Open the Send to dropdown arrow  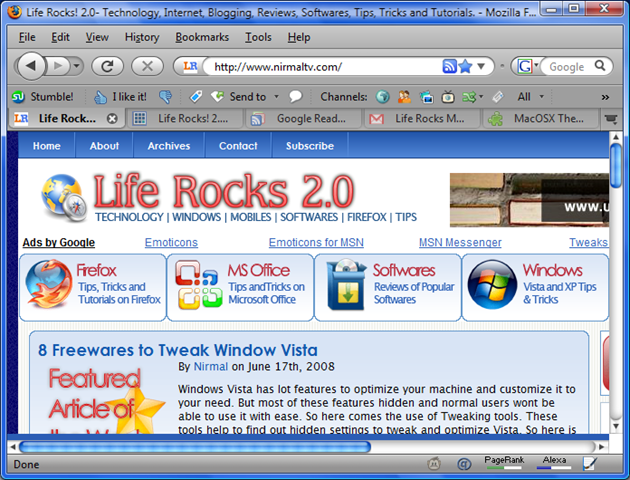(x=276, y=97)
